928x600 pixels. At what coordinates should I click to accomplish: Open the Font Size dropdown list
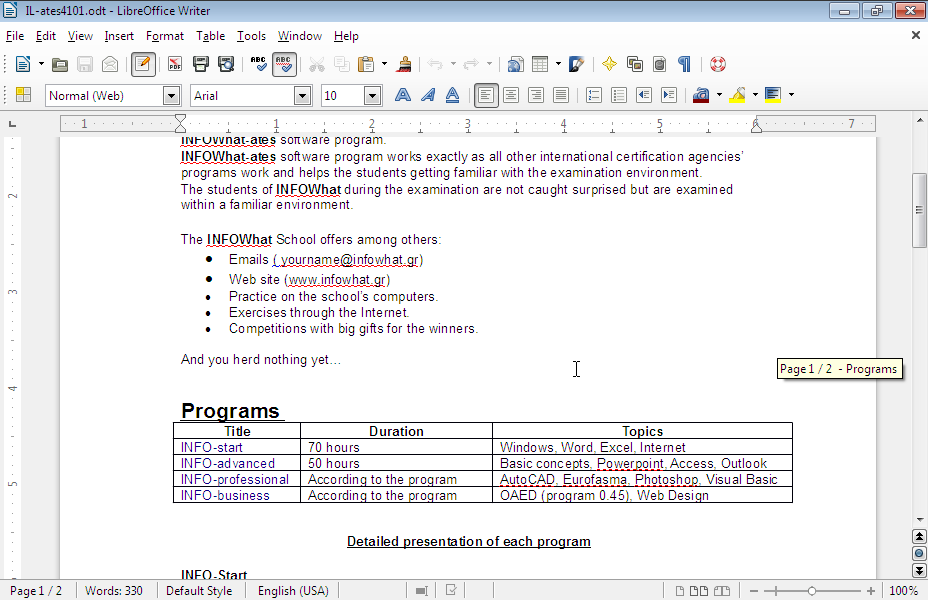point(372,95)
